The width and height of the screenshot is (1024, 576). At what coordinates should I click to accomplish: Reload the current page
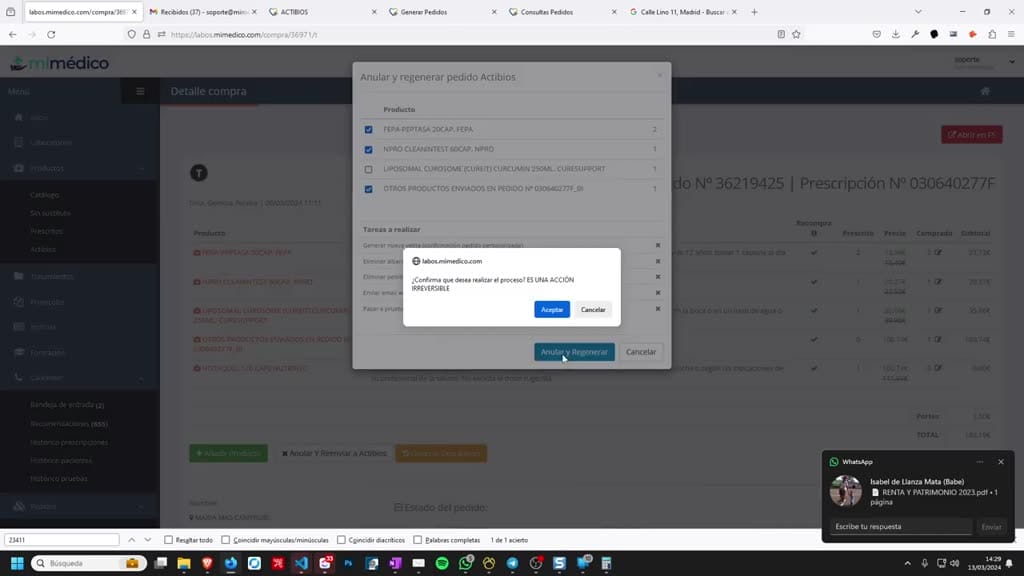click(51, 35)
